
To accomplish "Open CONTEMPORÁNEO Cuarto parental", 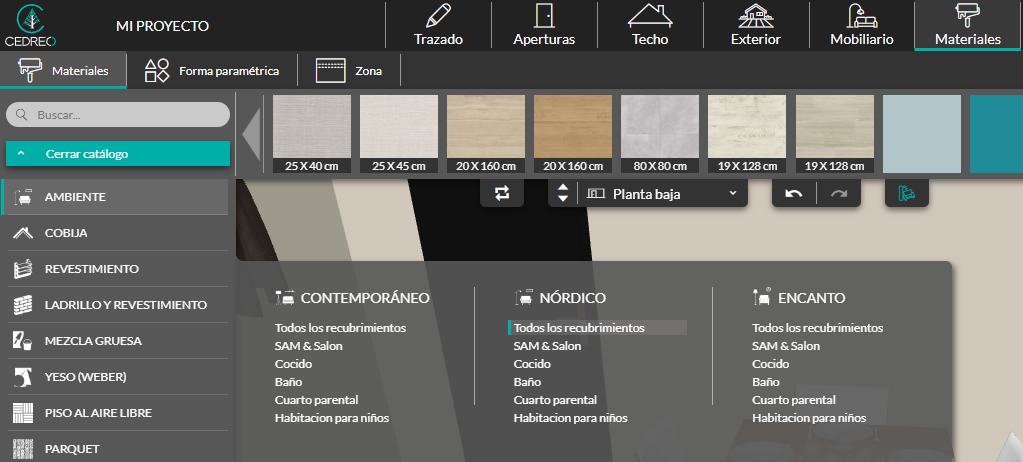I will click(x=316, y=400).
